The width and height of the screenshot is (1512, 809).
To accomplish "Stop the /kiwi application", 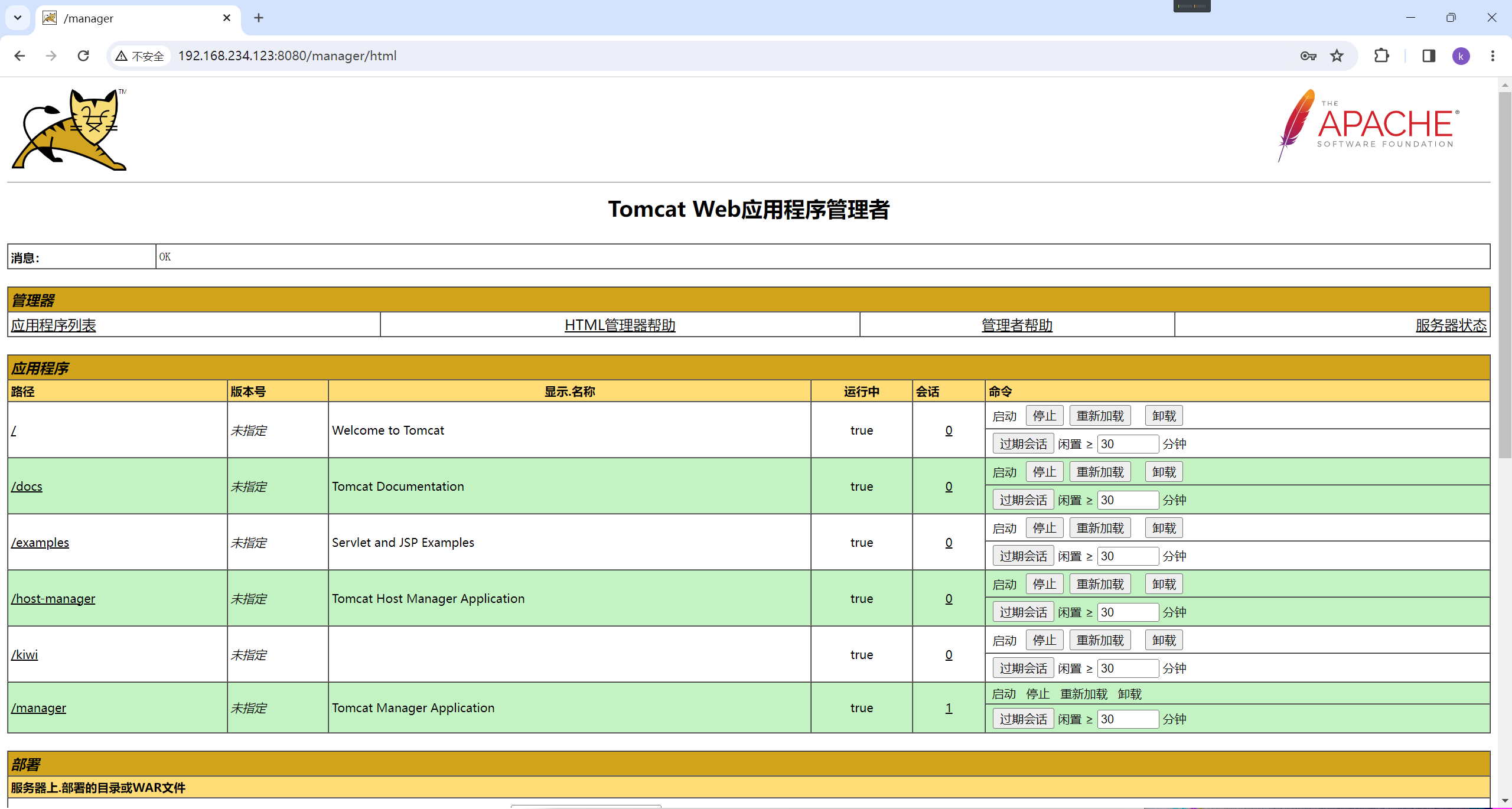I will tap(1044, 640).
